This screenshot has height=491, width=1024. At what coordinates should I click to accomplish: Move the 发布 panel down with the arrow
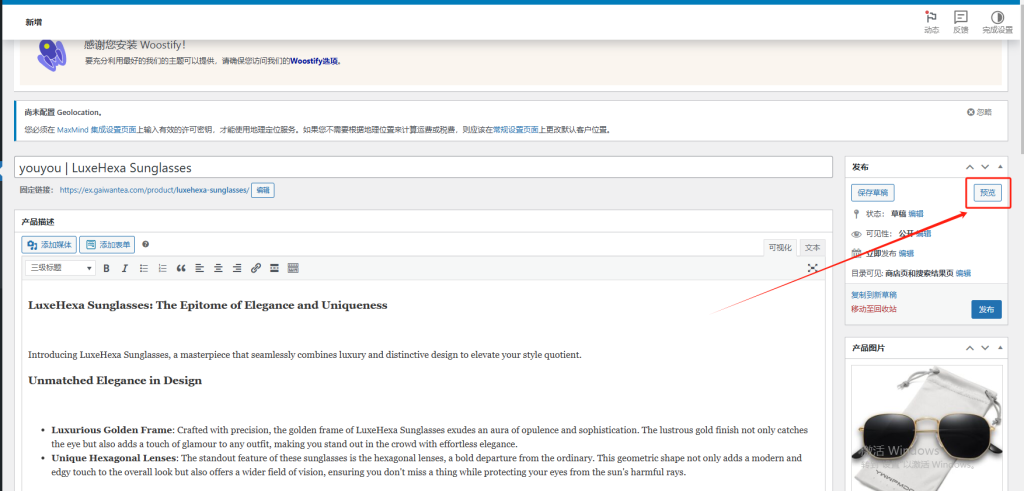(985, 166)
